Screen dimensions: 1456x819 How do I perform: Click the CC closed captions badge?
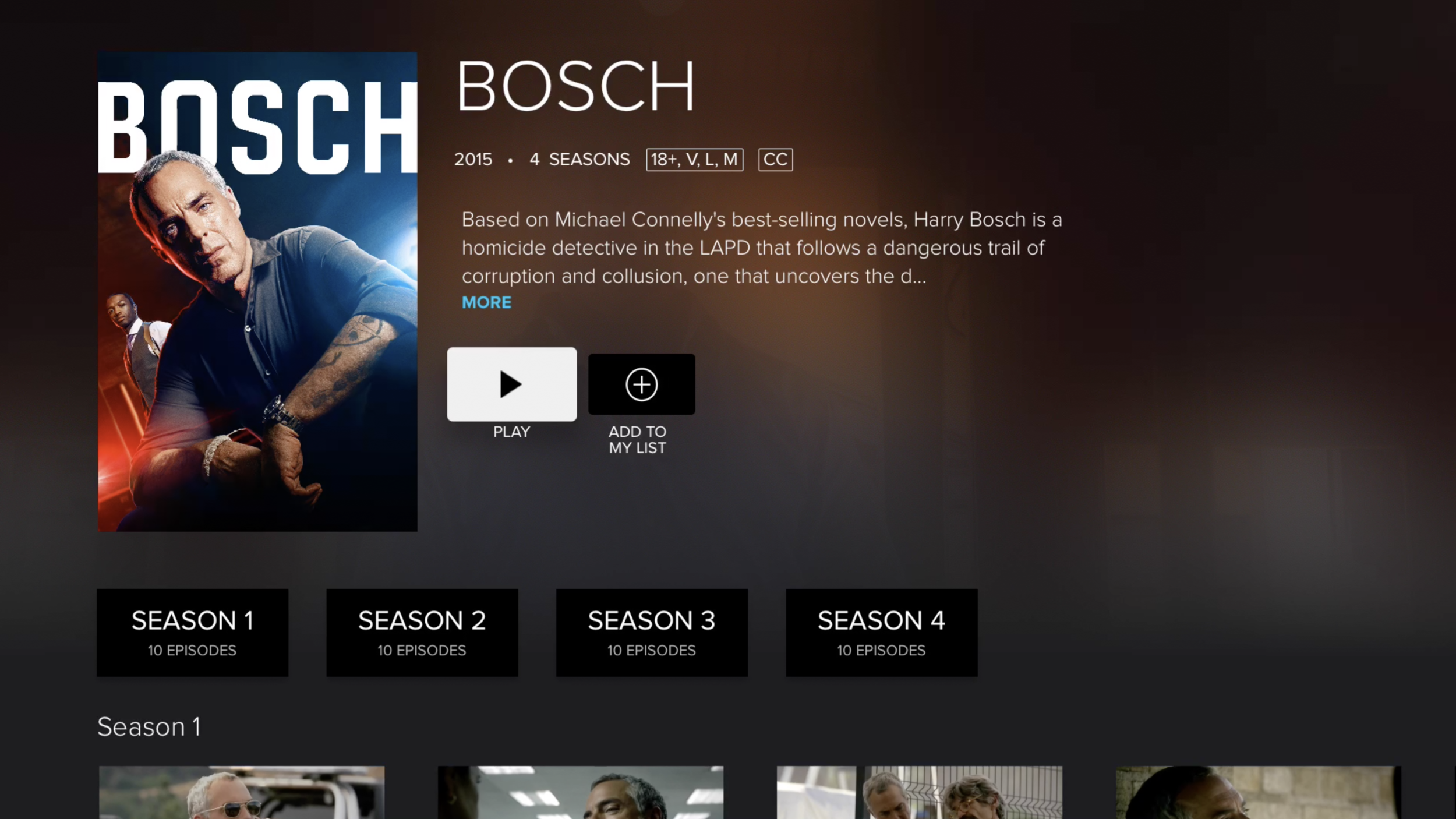click(775, 160)
